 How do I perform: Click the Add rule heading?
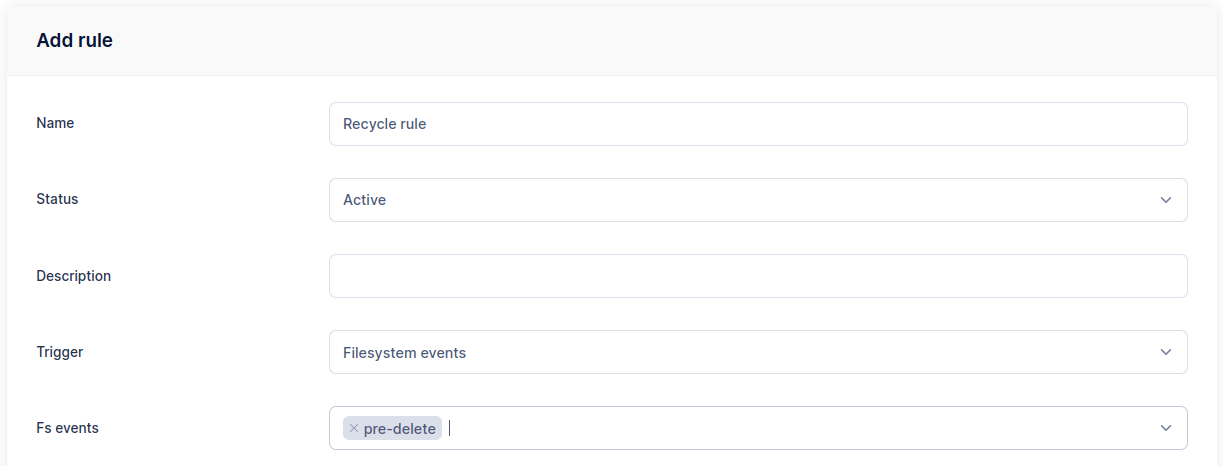click(74, 41)
